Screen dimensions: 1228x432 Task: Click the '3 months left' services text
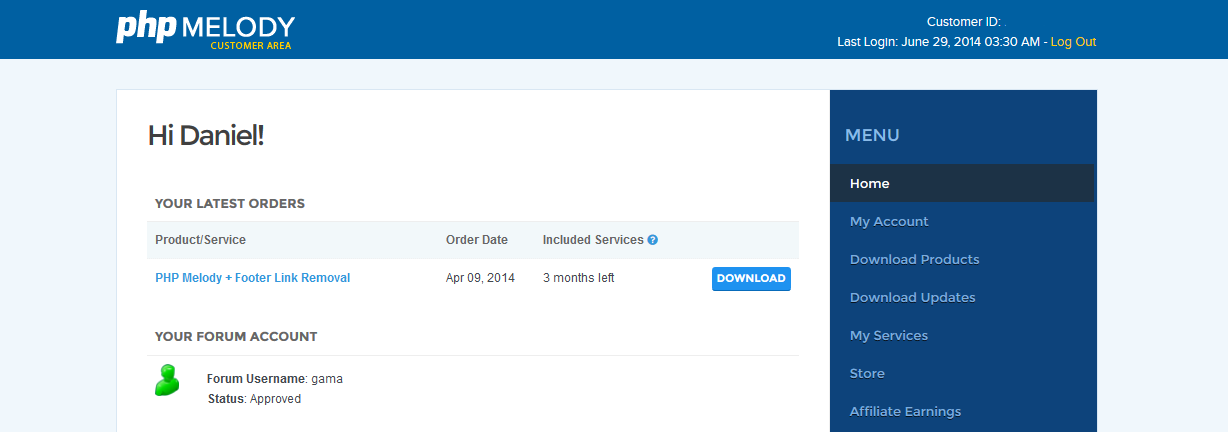578,278
